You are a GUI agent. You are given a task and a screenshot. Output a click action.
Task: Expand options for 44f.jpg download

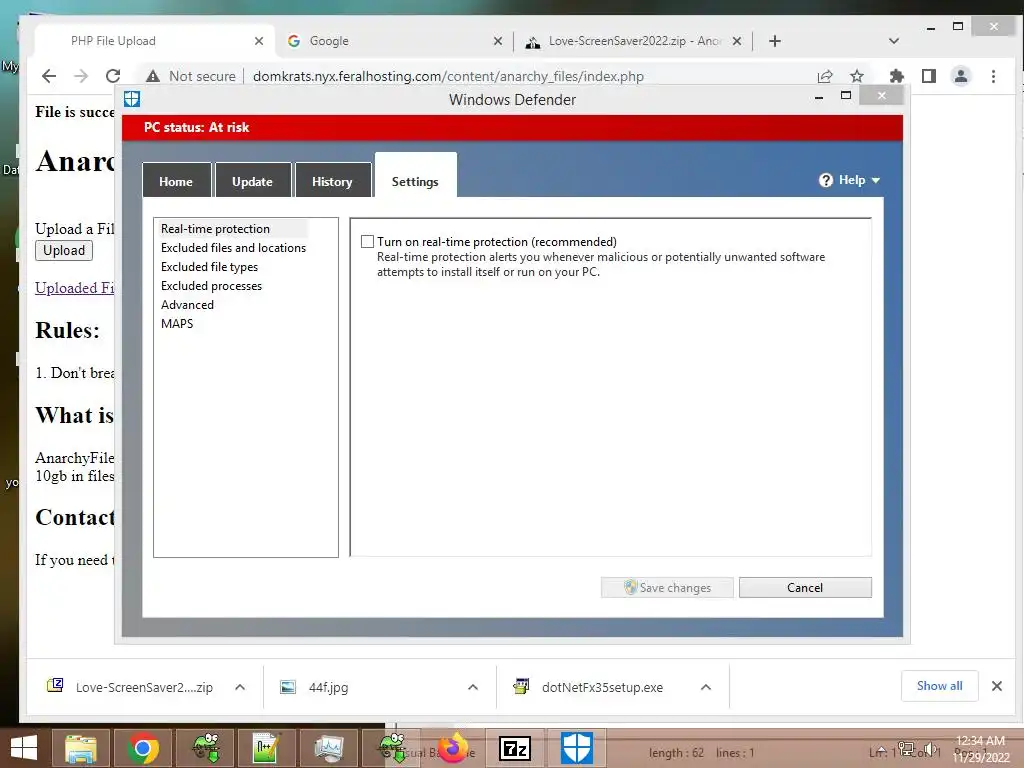(473, 687)
